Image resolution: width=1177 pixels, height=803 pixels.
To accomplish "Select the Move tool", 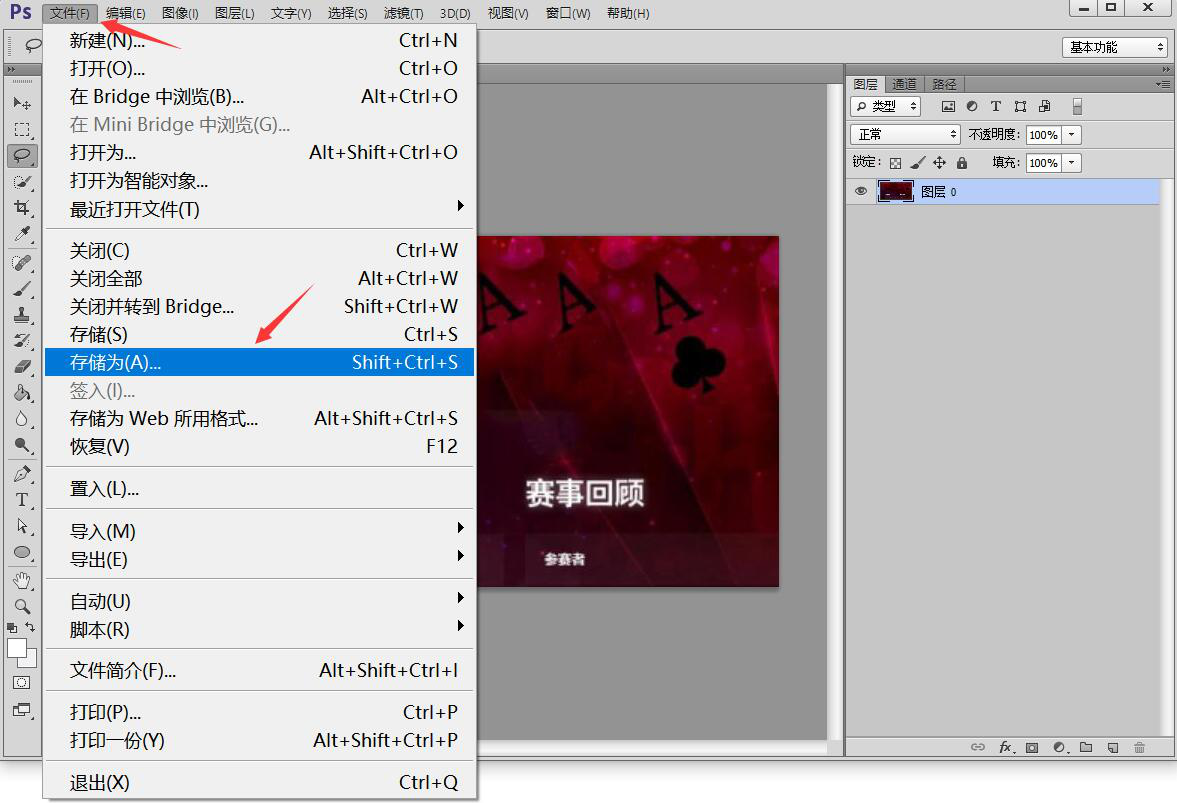I will [x=22, y=103].
